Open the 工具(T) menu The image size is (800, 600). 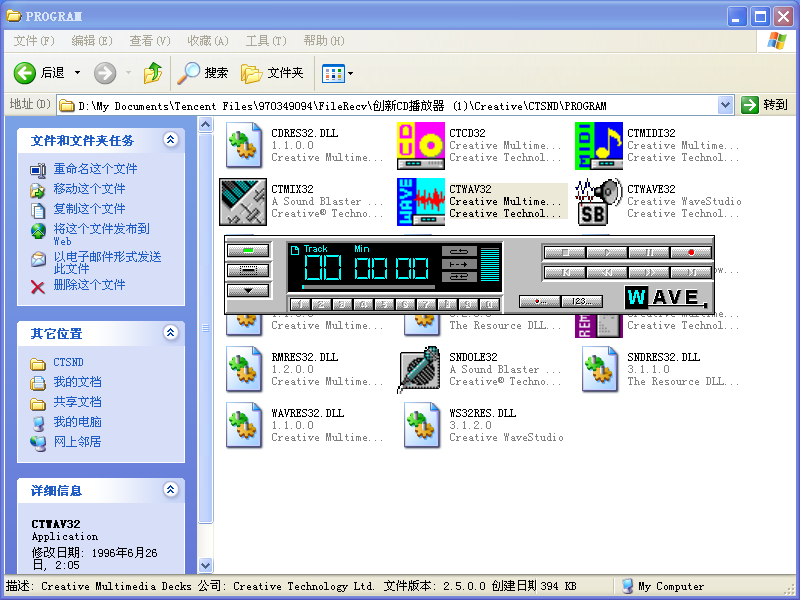pos(265,41)
